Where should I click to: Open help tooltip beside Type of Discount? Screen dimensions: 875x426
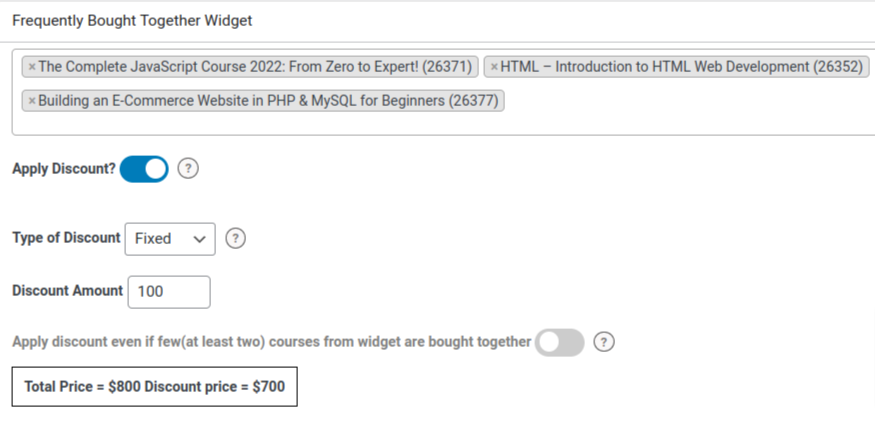coord(235,238)
